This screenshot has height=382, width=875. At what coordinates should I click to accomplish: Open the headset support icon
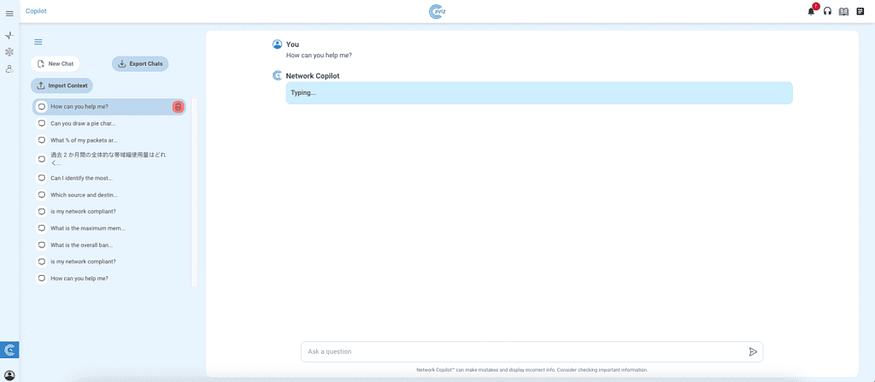[x=828, y=12]
